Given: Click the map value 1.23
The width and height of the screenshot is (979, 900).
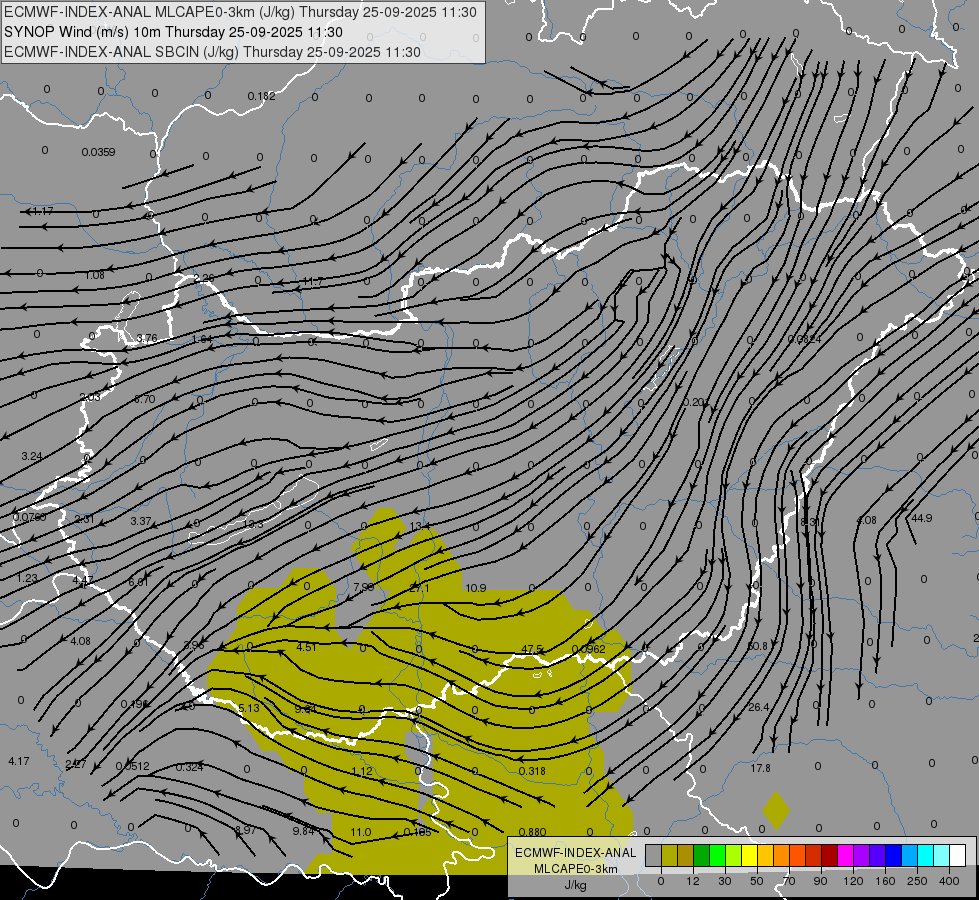Looking at the screenshot, I should coord(27,578).
